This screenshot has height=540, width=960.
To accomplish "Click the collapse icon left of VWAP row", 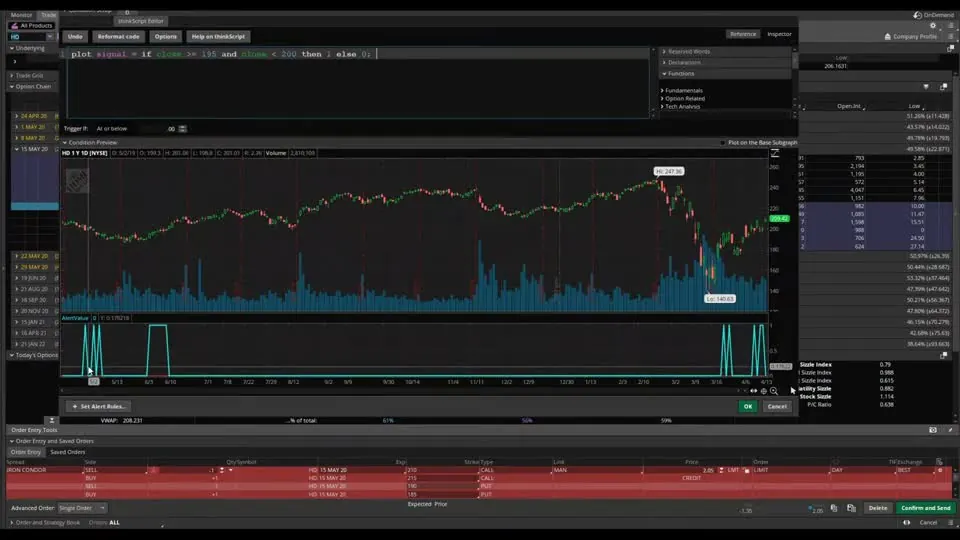I will [x=52, y=421].
